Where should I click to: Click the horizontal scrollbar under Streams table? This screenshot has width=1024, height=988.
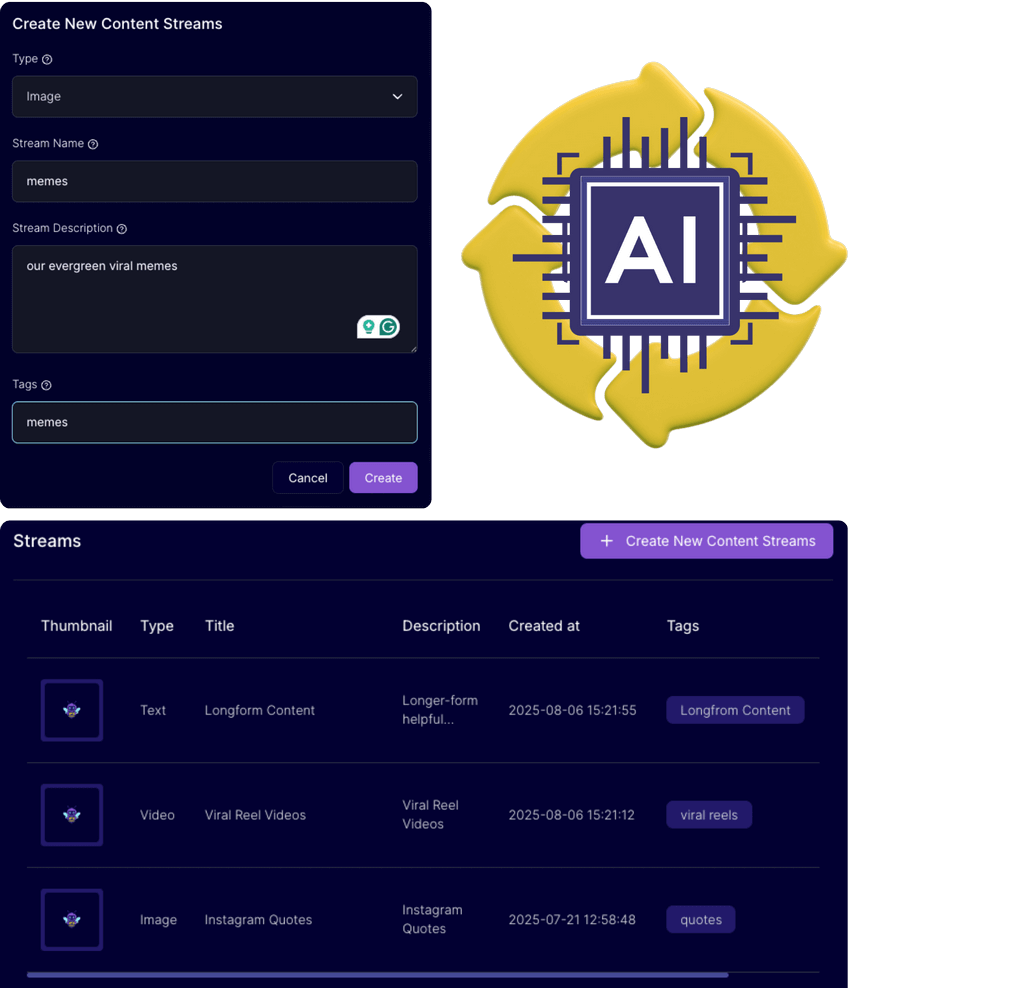[377, 974]
